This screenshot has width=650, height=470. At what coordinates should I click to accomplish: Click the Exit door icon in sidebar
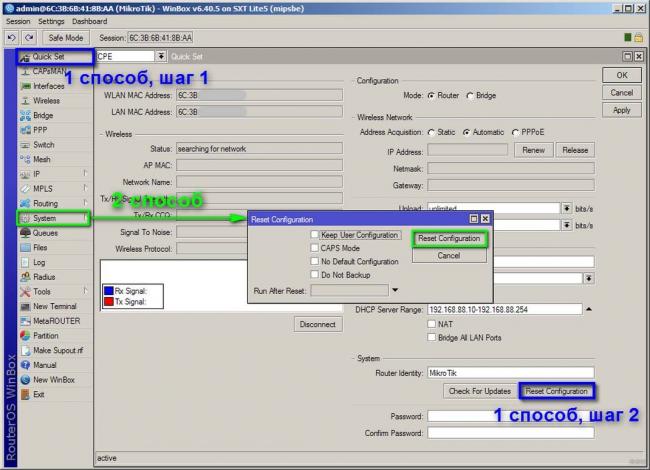(x=26, y=395)
